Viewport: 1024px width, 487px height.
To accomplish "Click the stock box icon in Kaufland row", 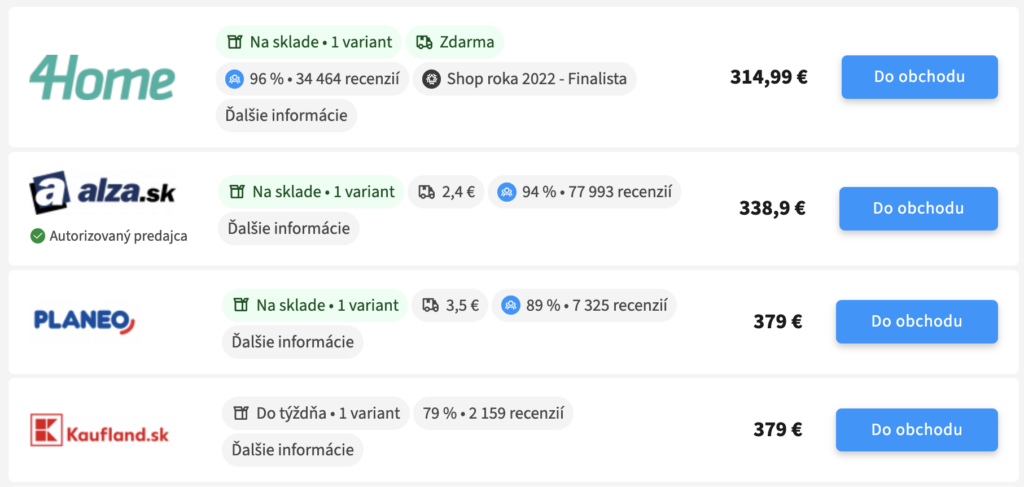I will tap(242, 413).
